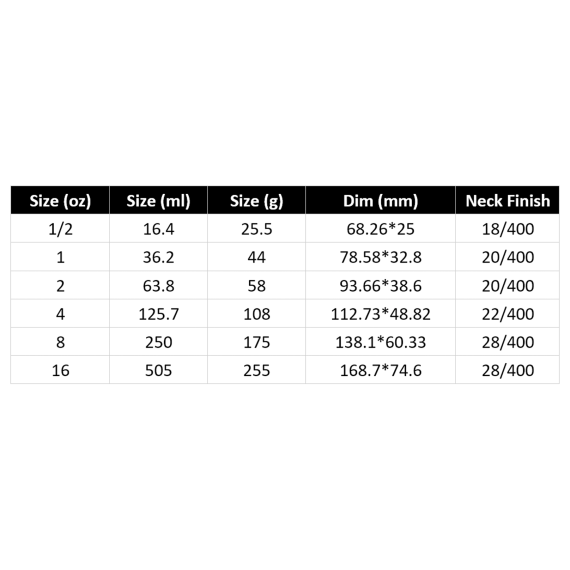The height and width of the screenshot is (570, 570).
Task: Click the Dim (mm) column header
Action: [381, 200]
